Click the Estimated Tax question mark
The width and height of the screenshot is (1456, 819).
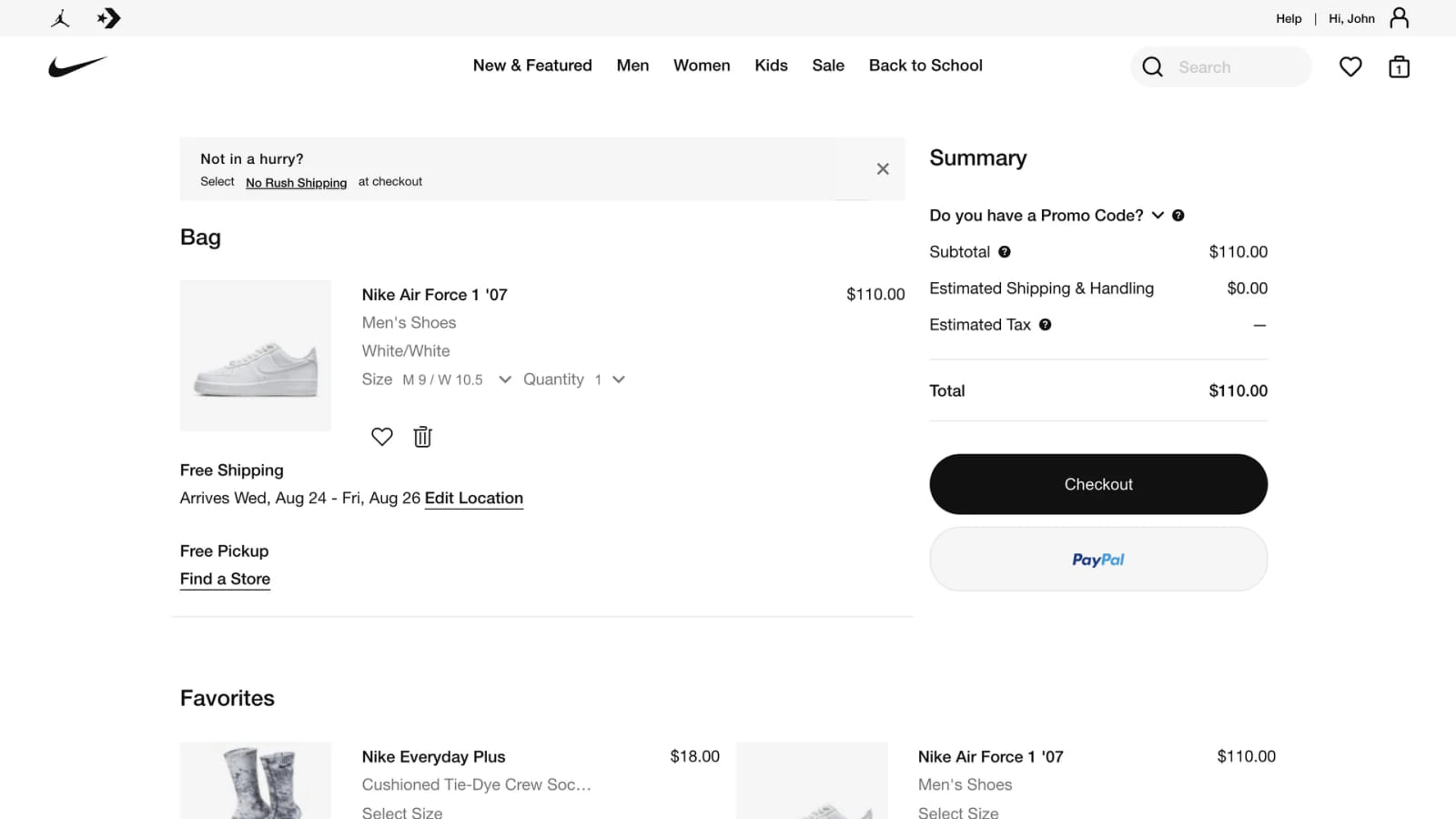pos(1045,325)
